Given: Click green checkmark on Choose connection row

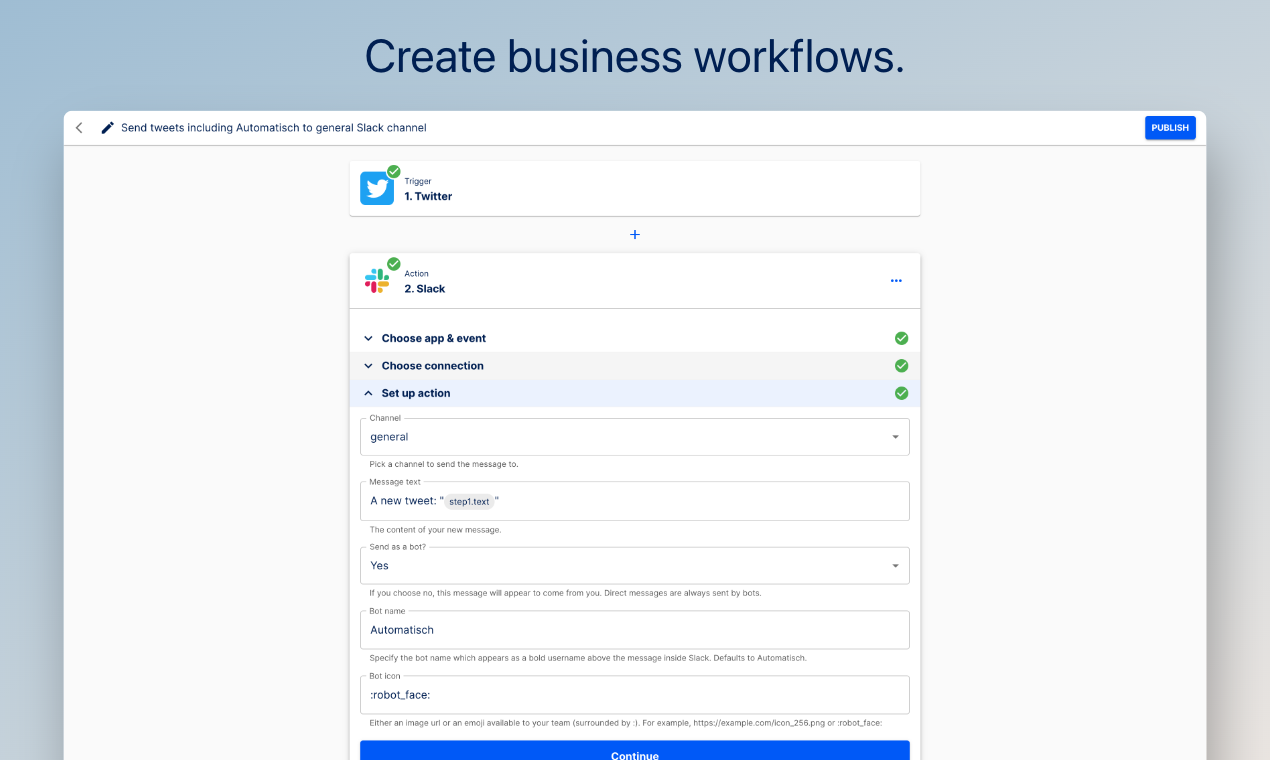Looking at the screenshot, I should 902,366.
